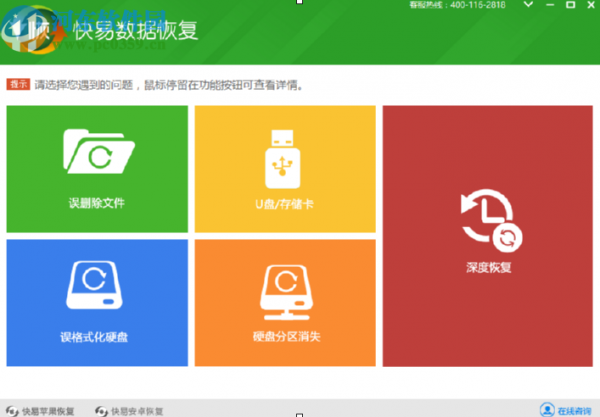This screenshot has height=417, width=600.
Task: Select the U盘/存储卡 USB drive icon
Action: (x=283, y=159)
